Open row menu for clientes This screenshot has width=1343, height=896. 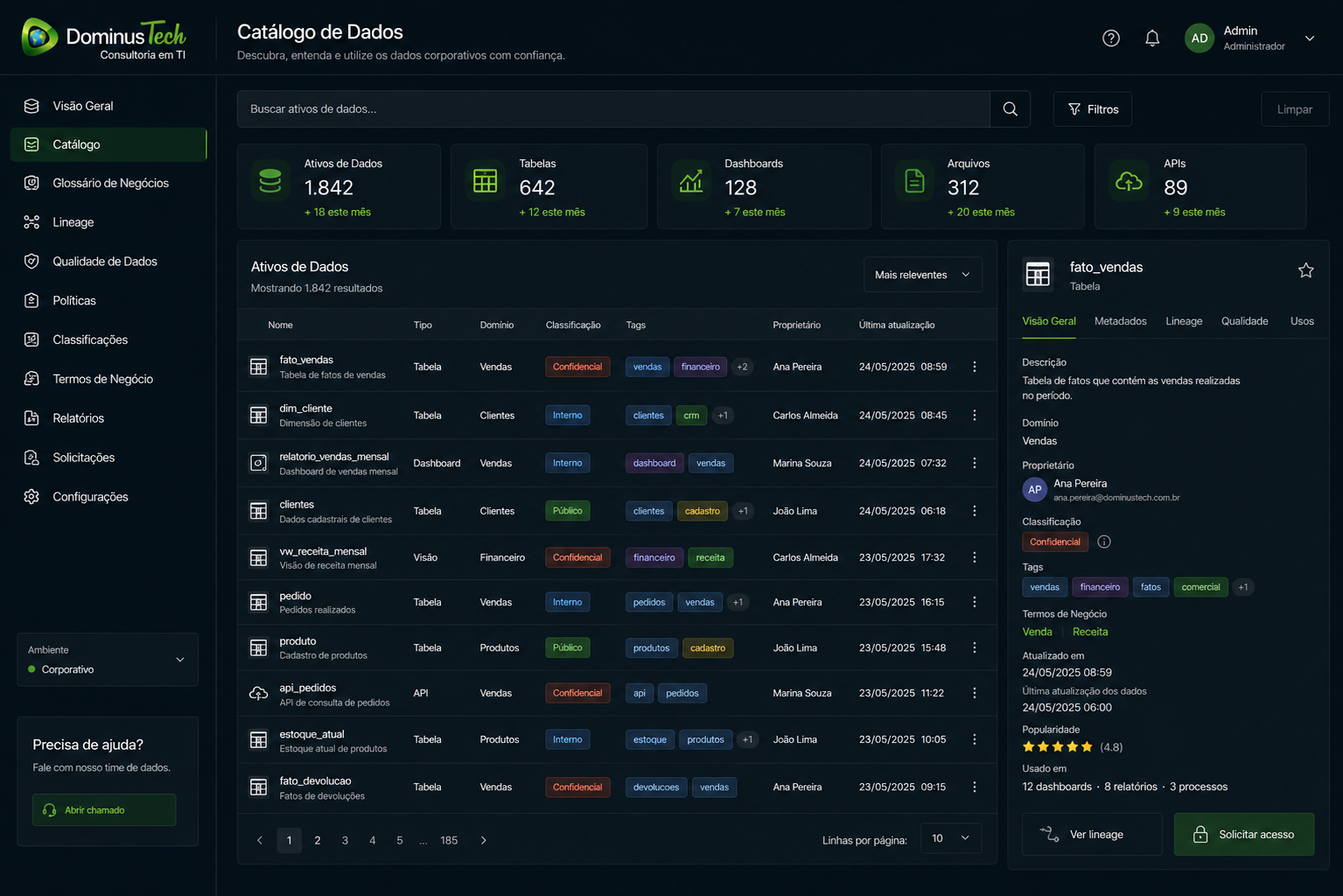[975, 511]
